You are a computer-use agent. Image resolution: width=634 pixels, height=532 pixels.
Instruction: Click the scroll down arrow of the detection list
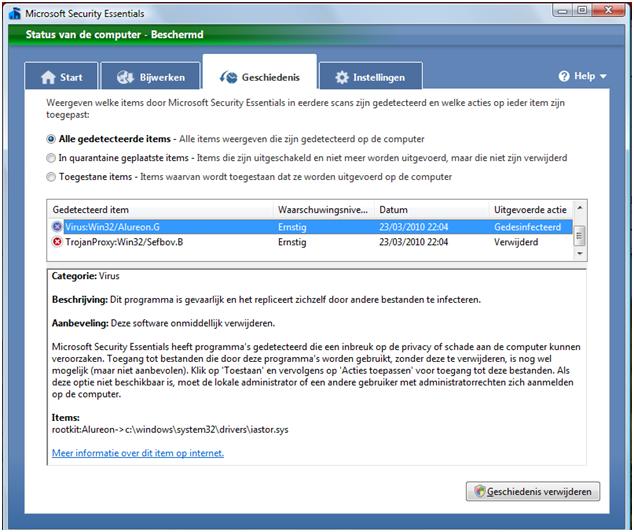pyautogui.click(x=579, y=253)
